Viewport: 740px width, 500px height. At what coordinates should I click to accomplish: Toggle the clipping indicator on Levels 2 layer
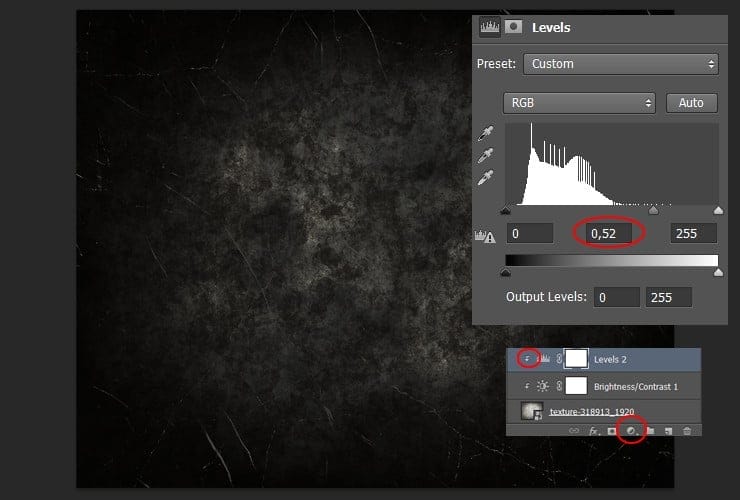(527, 359)
